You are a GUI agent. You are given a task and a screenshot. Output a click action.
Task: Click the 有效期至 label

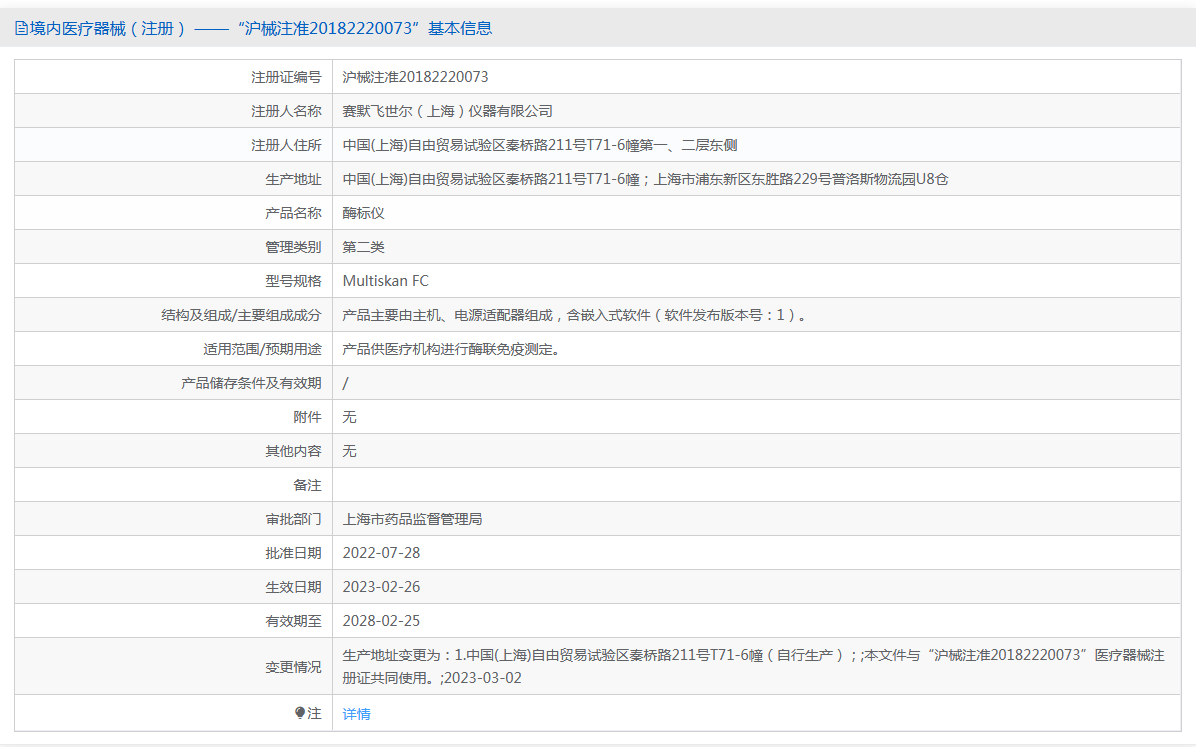pos(293,621)
